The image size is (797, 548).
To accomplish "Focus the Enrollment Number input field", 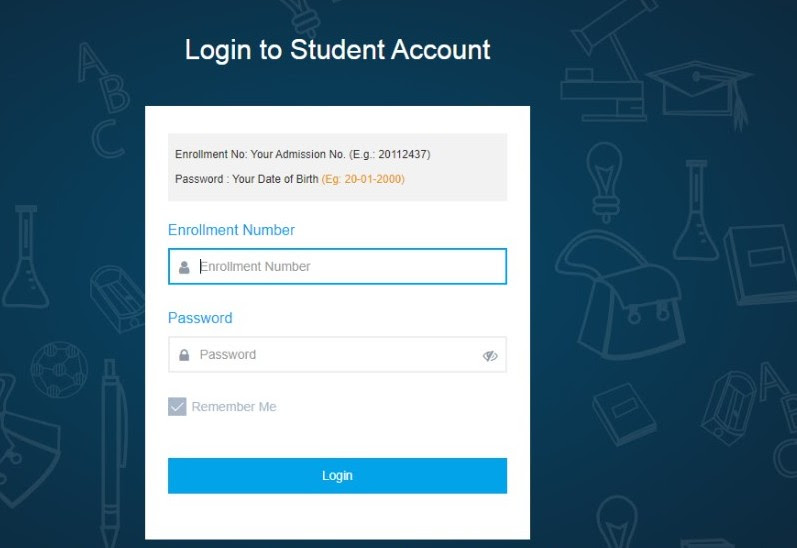I will pyautogui.click(x=337, y=266).
